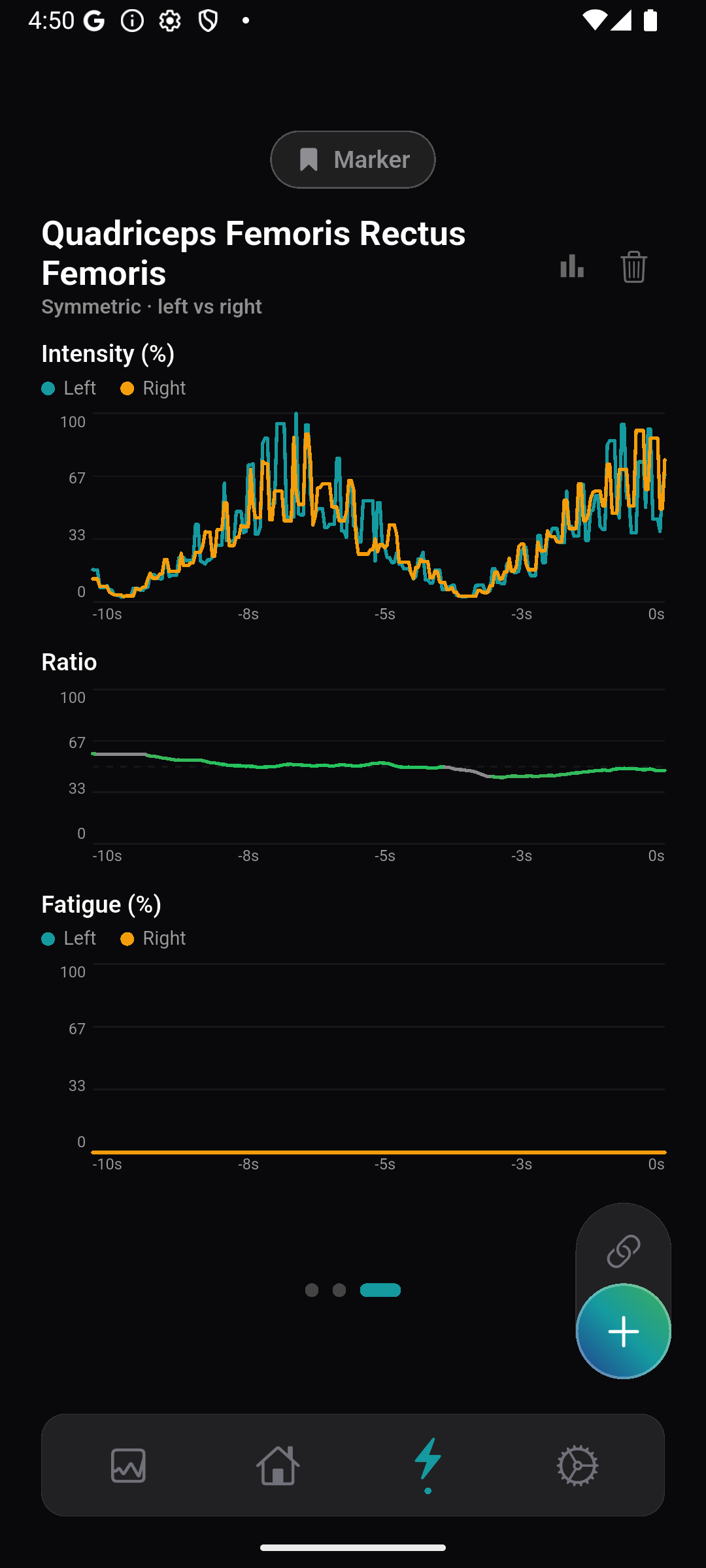706x1568 pixels.
Task: Open the bar chart statistics icon
Action: [x=572, y=266]
